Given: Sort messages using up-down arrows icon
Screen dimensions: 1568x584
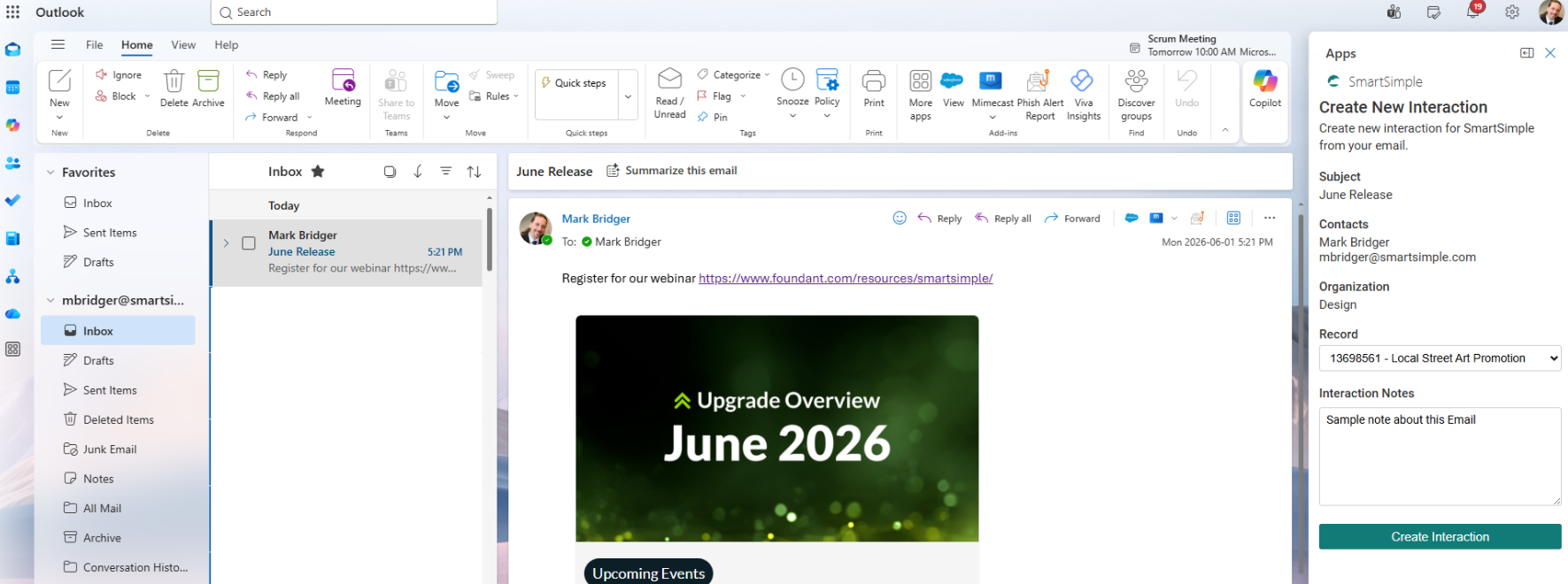Looking at the screenshot, I should [x=475, y=172].
